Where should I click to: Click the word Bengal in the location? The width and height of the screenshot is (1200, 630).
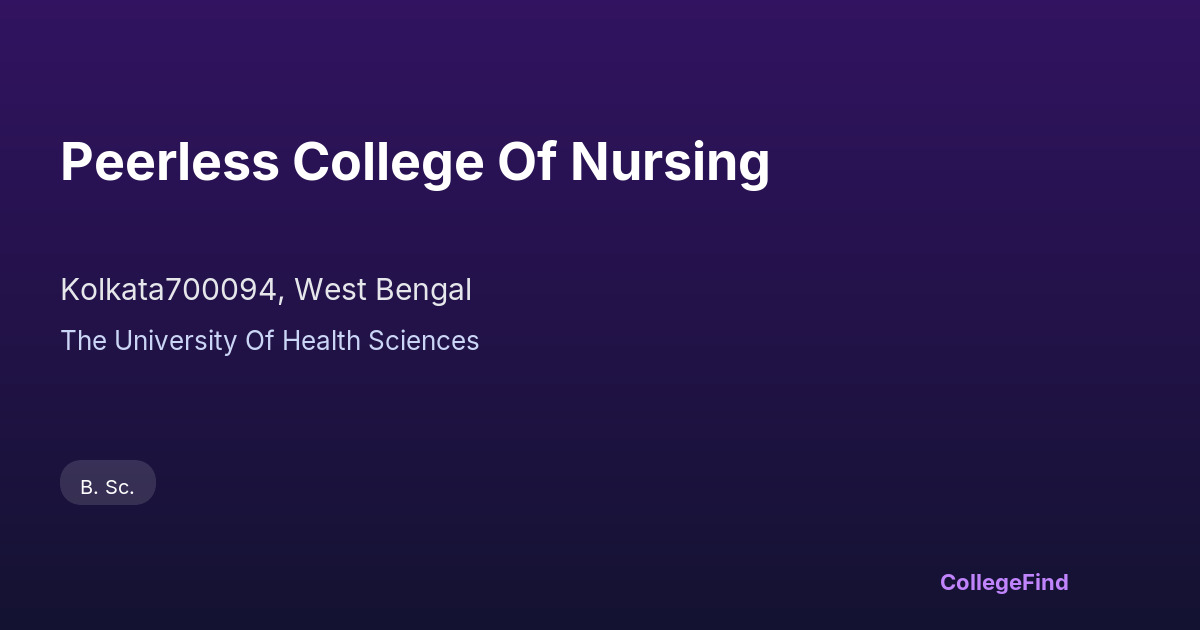[x=425, y=290]
